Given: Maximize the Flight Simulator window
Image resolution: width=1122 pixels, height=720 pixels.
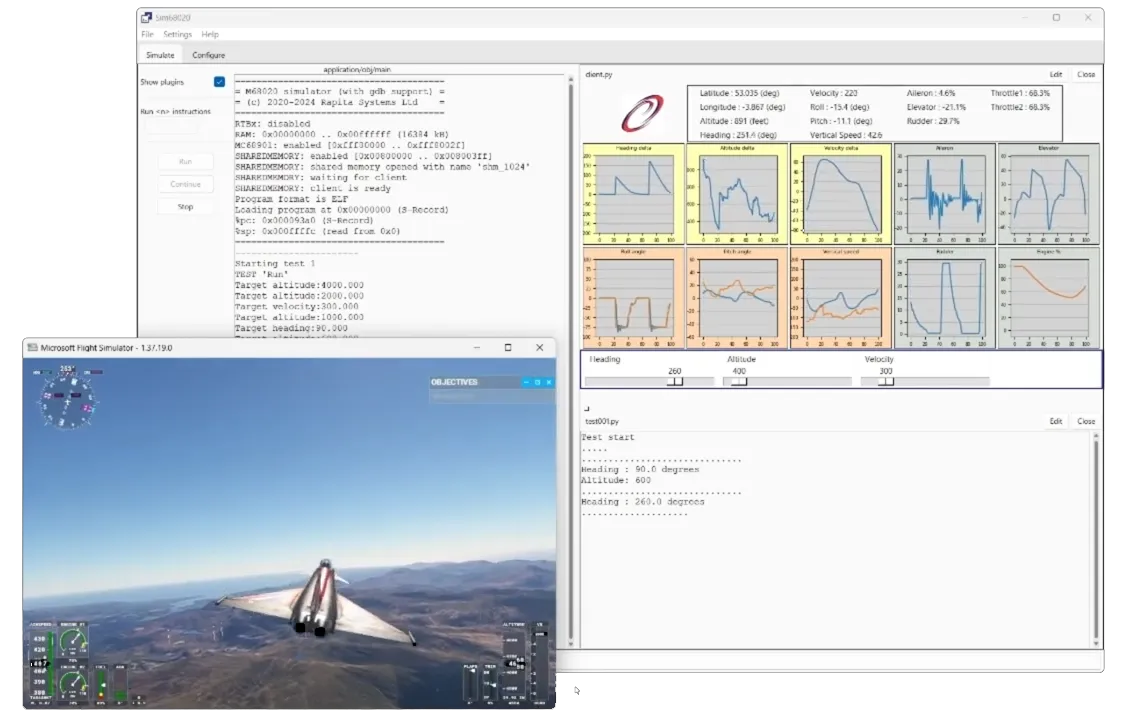Looking at the screenshot, I should click(x=508, y=347).
